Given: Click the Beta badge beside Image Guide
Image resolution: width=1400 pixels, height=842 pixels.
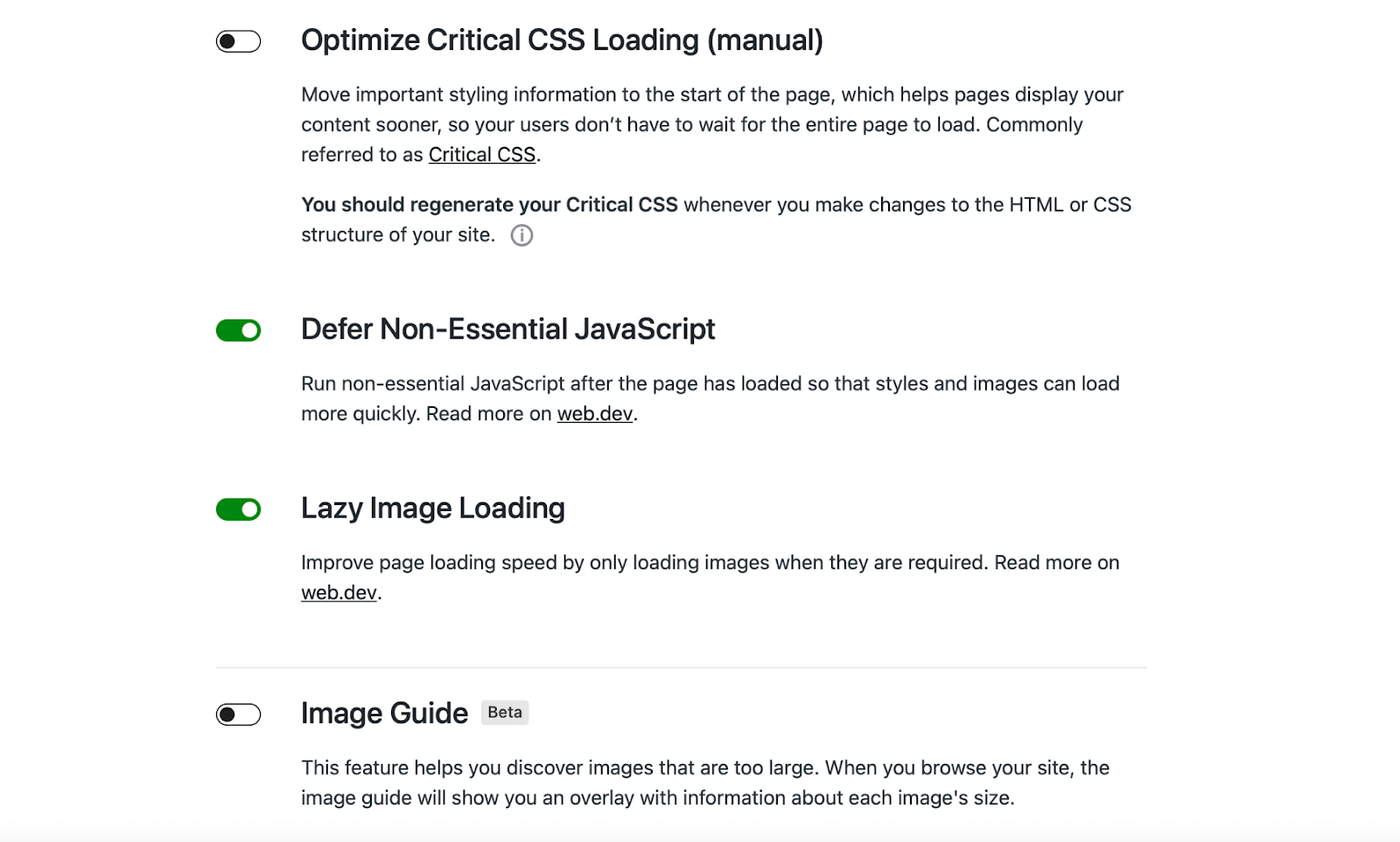Looking at the screenshot, I should point(505,712).
